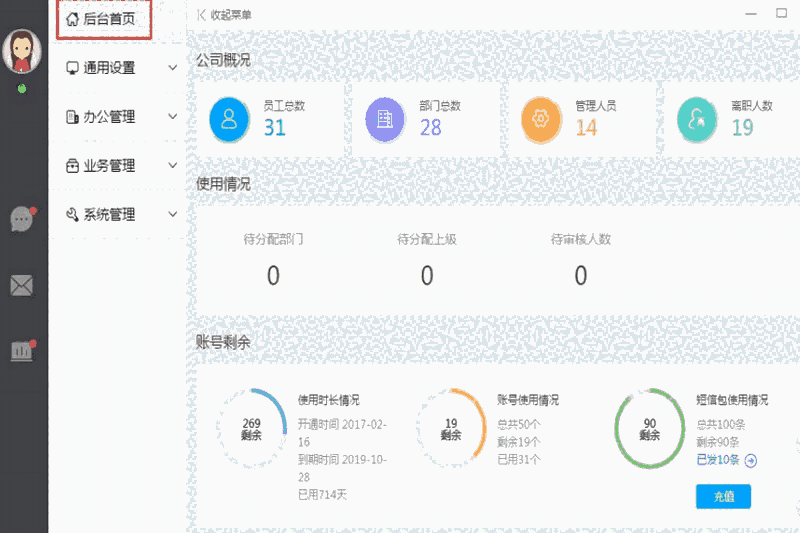
Task: Click the arrow icon beside 已发10条
Action: [750, 460]
